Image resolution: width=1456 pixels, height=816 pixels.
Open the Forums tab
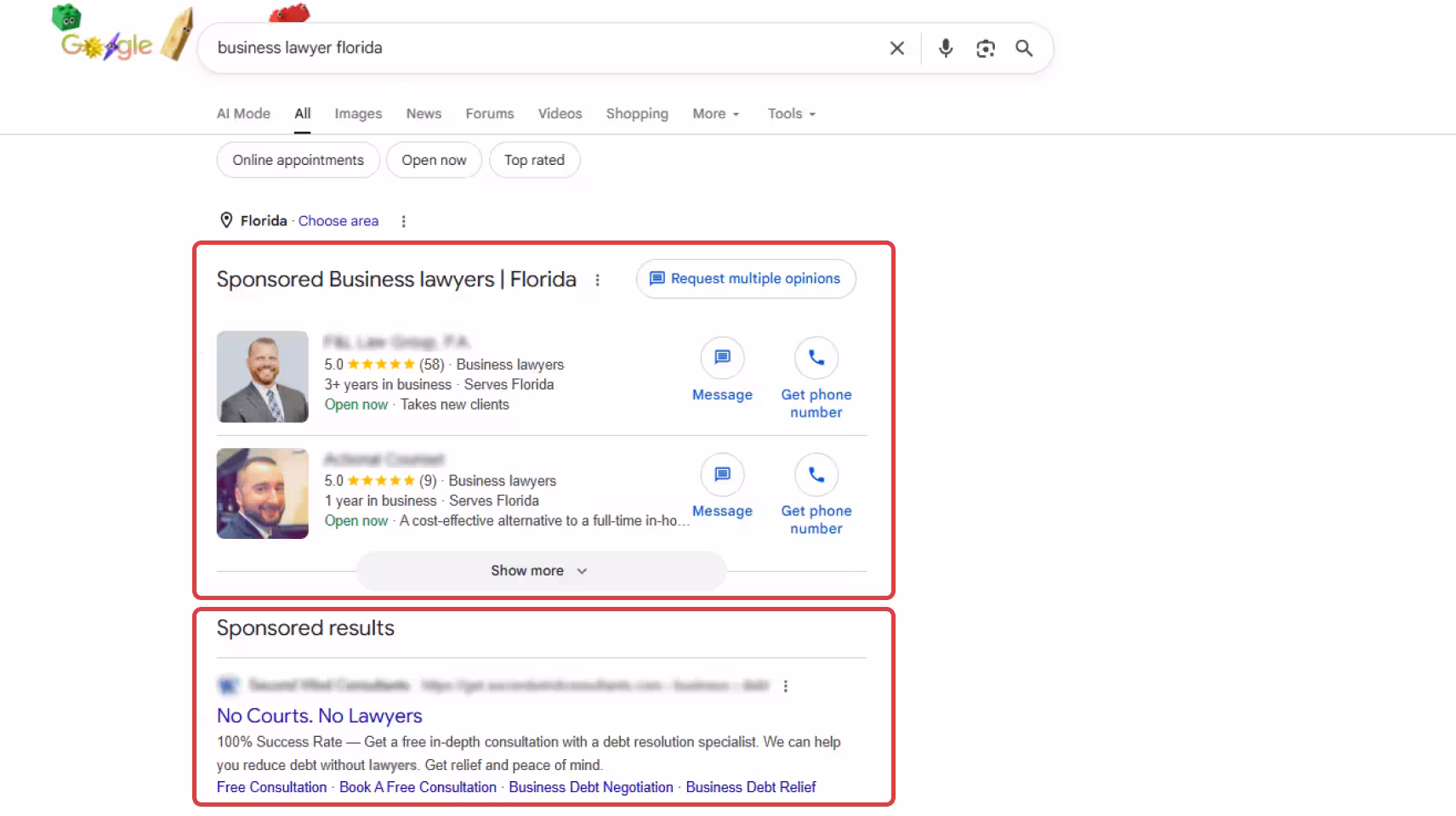490,114
